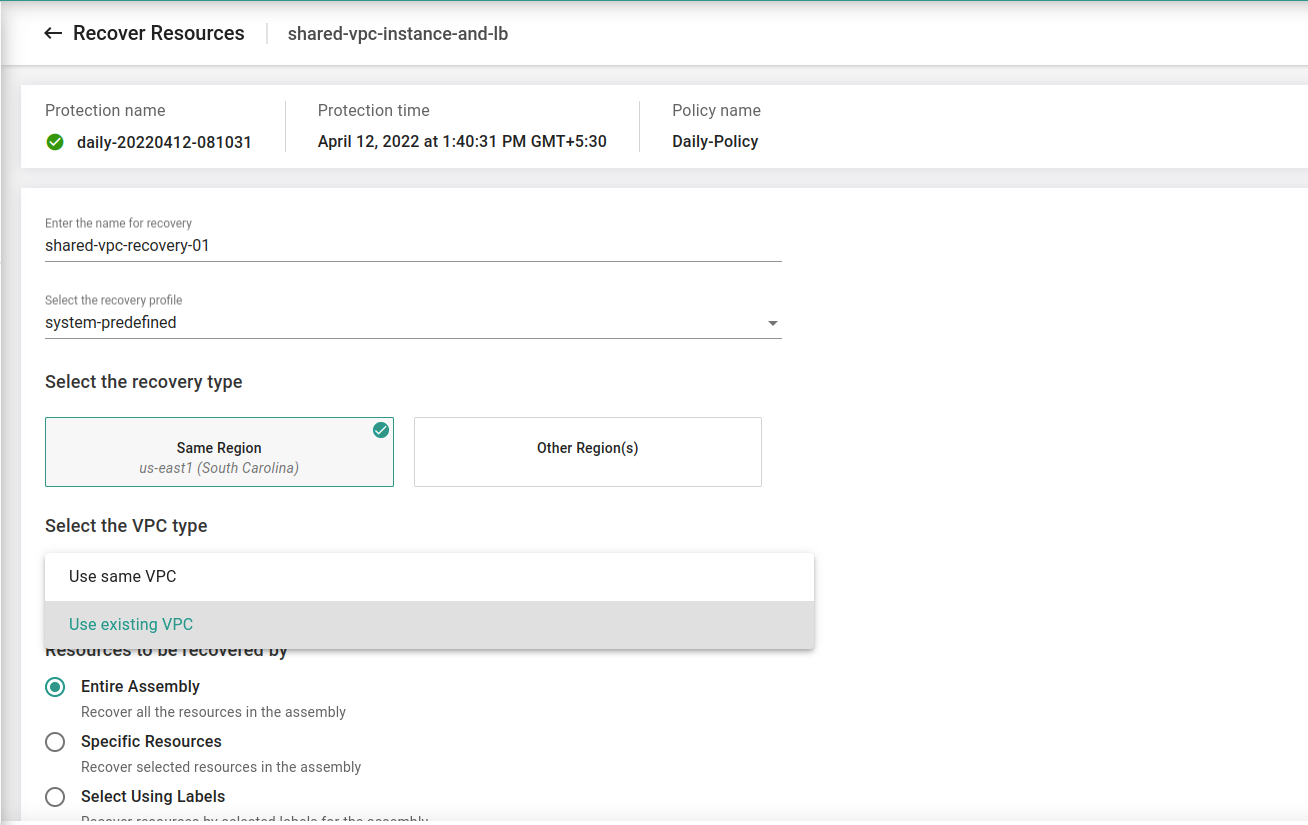Screen dimensions: 1308x825
Task: Click the Recover Resources page title
Action: click(x=158, y=34)
